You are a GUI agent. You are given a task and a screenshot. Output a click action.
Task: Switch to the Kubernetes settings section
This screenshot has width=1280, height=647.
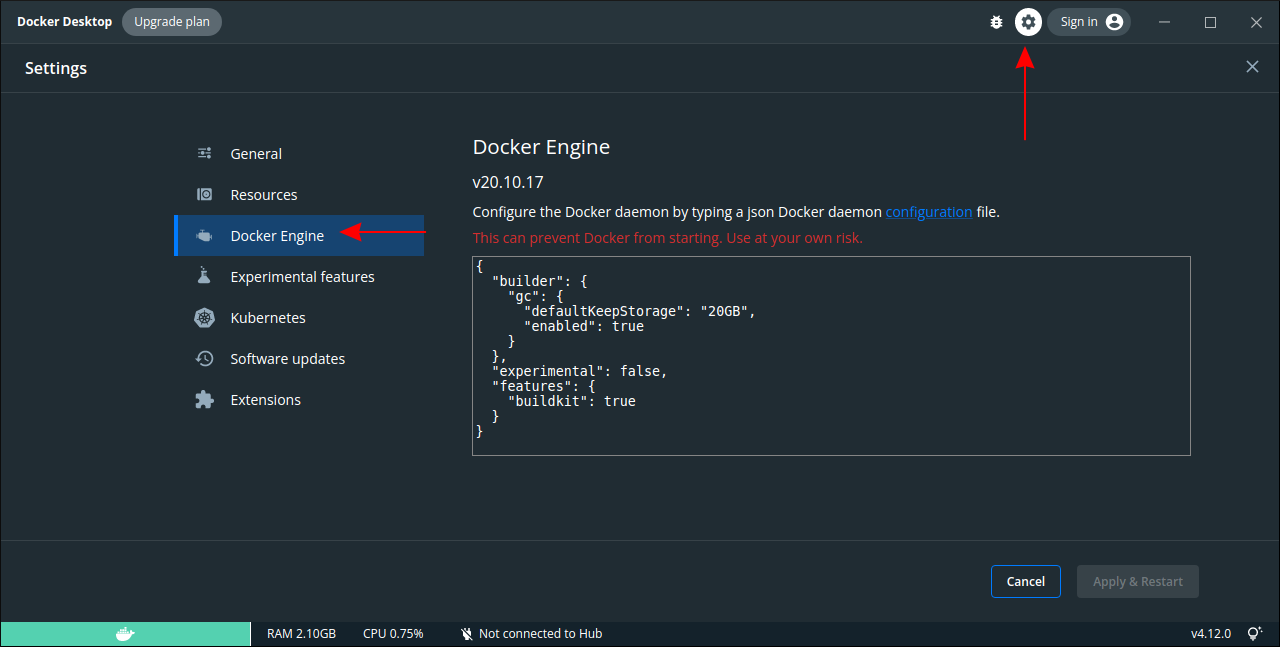266,317
